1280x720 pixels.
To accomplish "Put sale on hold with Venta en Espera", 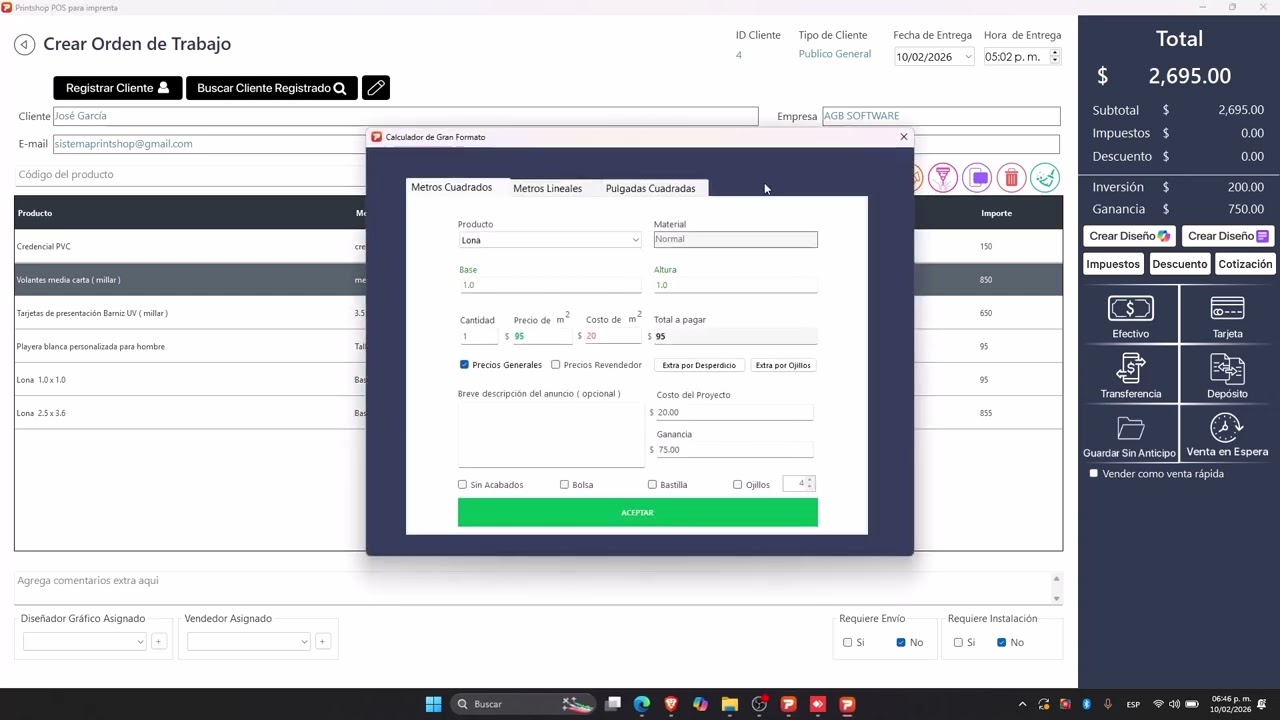I will click(1227, 436).
